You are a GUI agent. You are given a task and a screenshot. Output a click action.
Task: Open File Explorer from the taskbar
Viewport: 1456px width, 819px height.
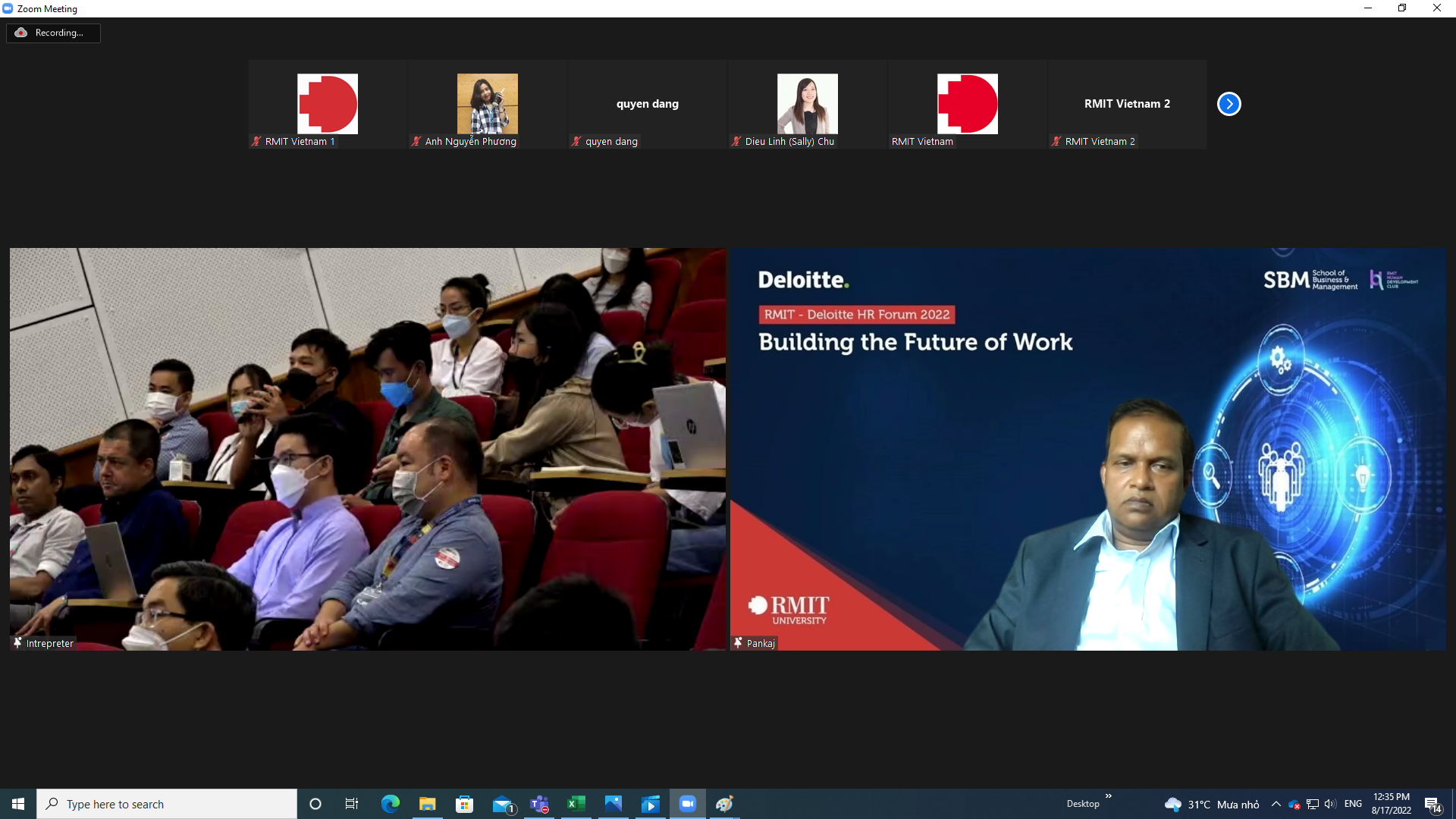(428, 804)
